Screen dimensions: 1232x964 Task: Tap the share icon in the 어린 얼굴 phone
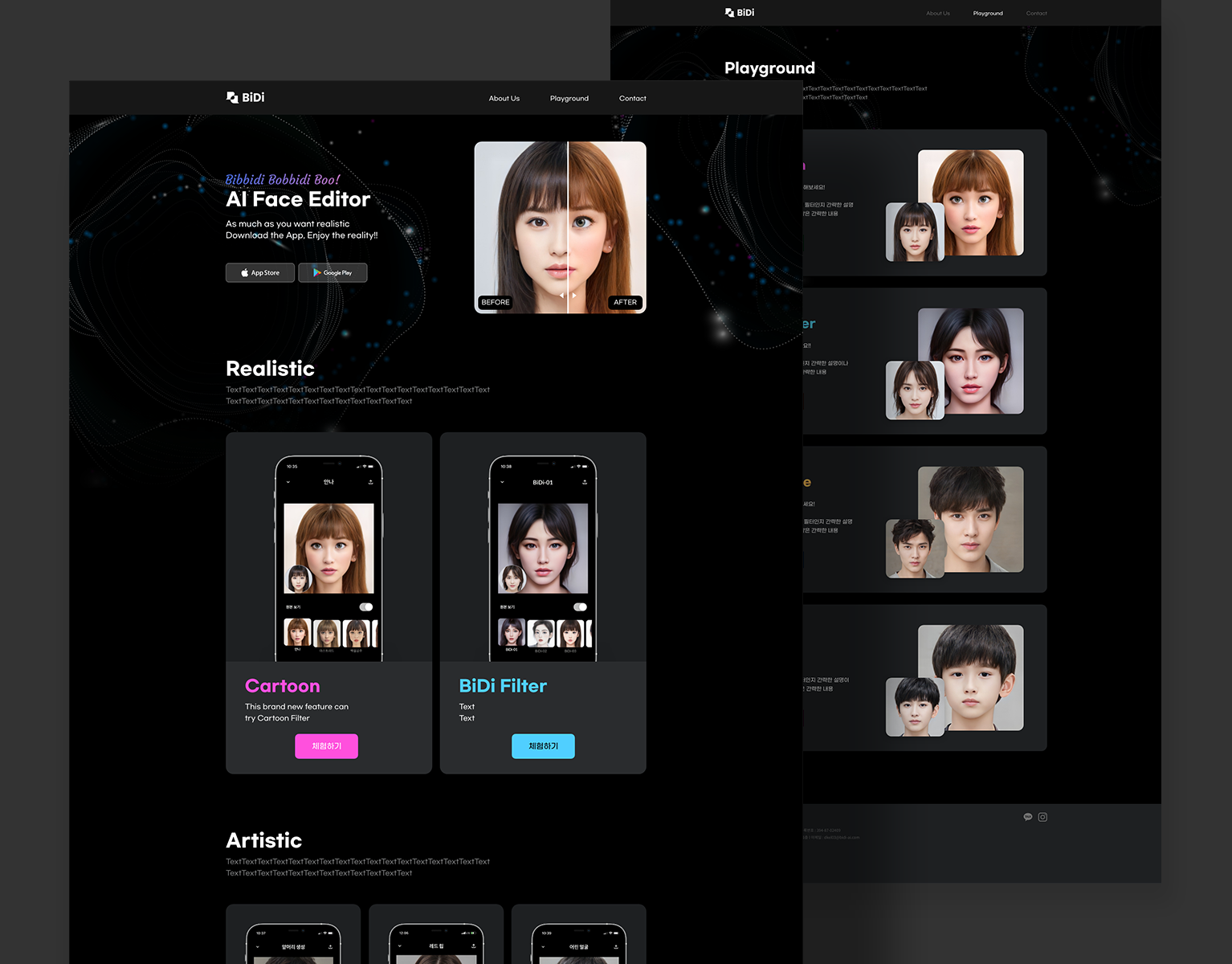pos(616,946)
